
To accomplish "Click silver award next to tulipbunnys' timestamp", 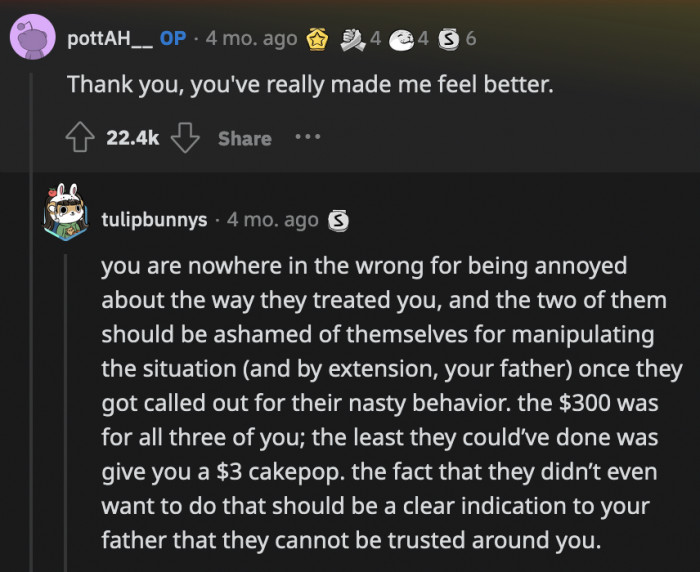I will (339, 219).
